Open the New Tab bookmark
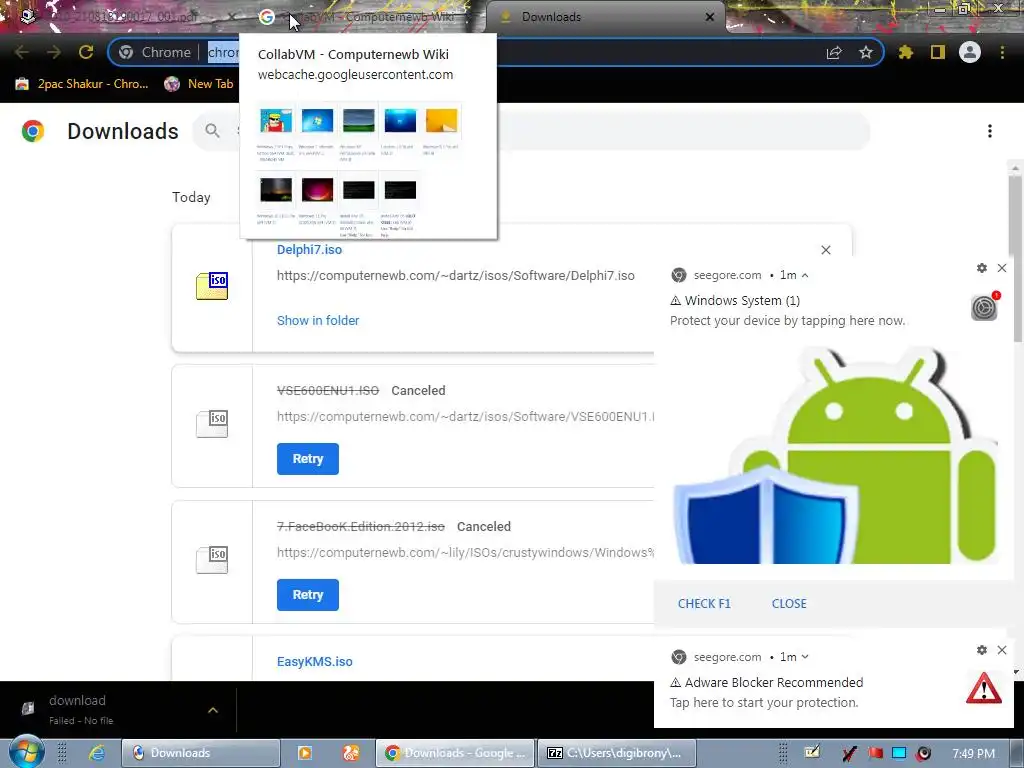The width and height of the screenshot is (1024, 768). tap(199, 84)
